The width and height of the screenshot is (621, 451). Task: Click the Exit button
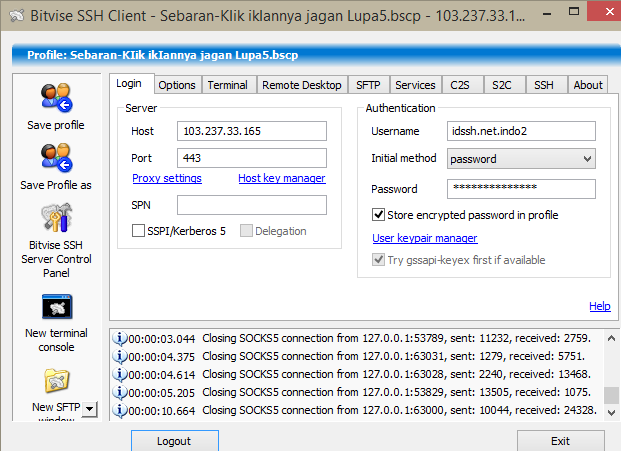(560, 441)
